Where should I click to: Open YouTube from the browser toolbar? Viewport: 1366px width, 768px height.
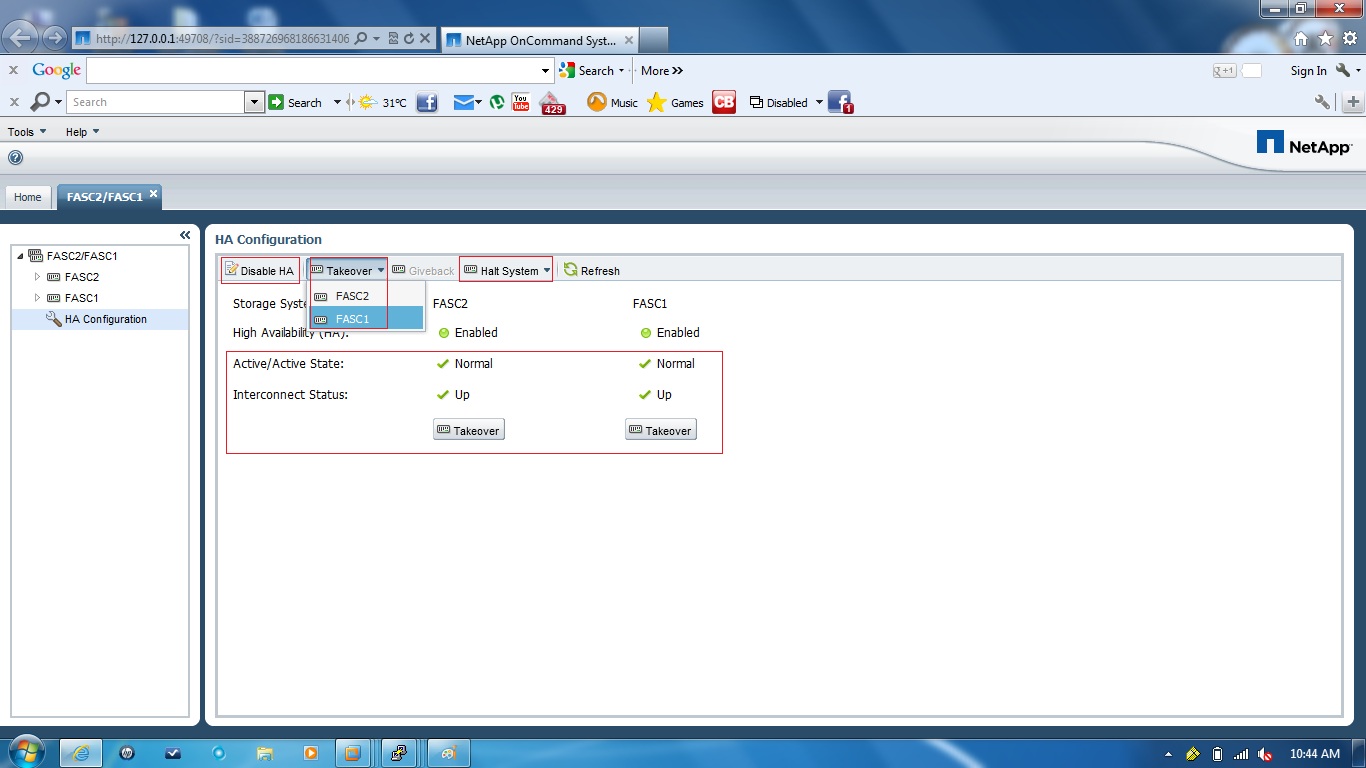point(519,101)
